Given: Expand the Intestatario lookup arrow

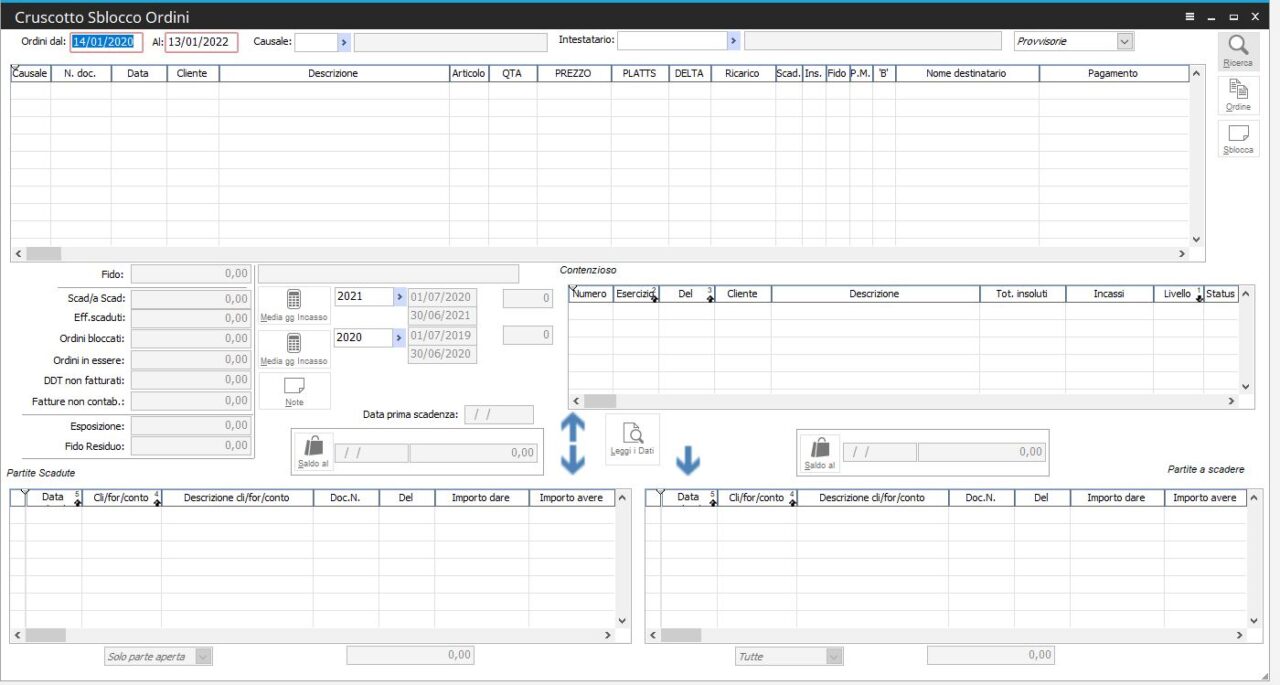Looking at the screenshot, I should coord(733,40).
